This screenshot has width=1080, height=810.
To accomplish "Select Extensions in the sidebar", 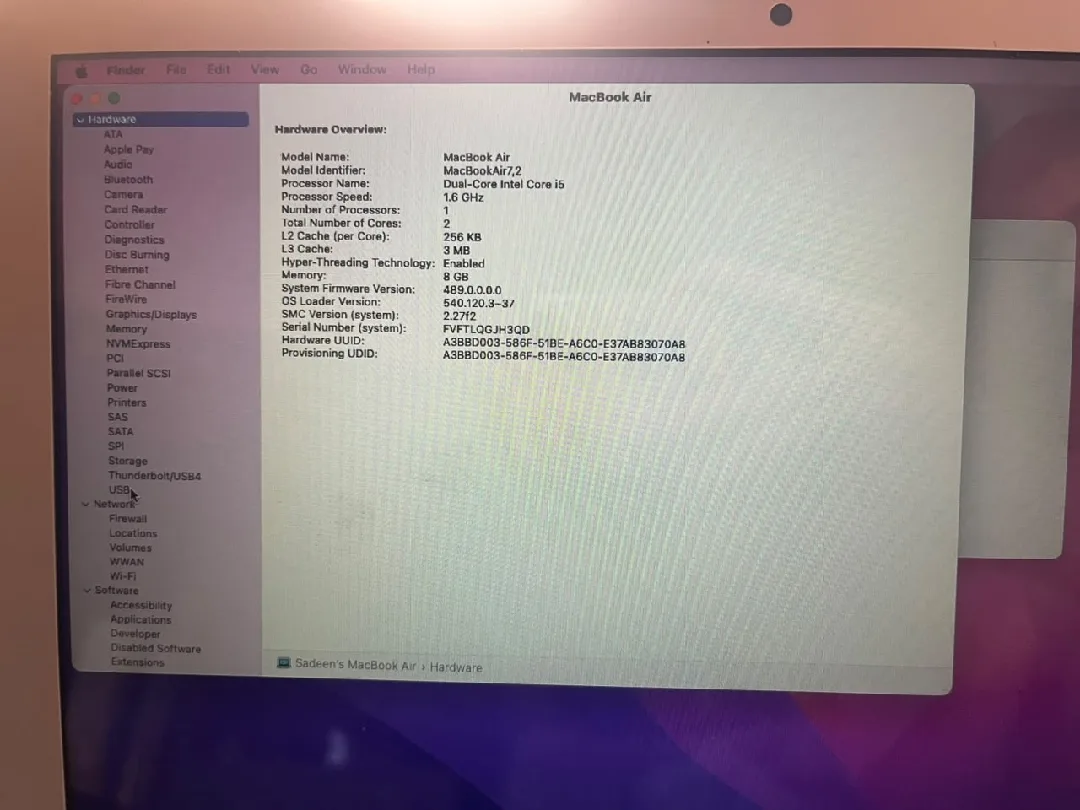I will 138,662.
